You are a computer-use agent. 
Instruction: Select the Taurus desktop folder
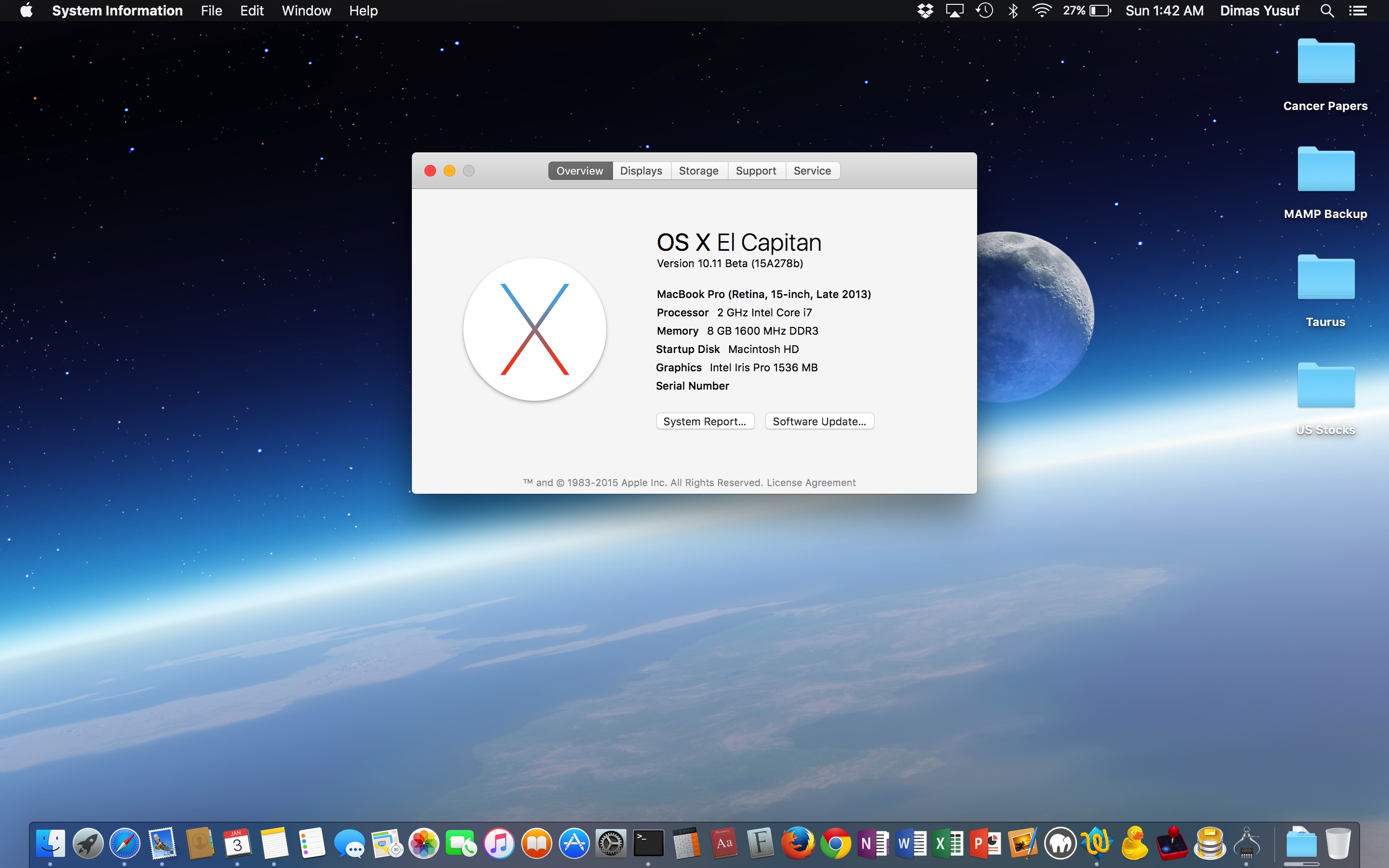[x=1326, y=291]
